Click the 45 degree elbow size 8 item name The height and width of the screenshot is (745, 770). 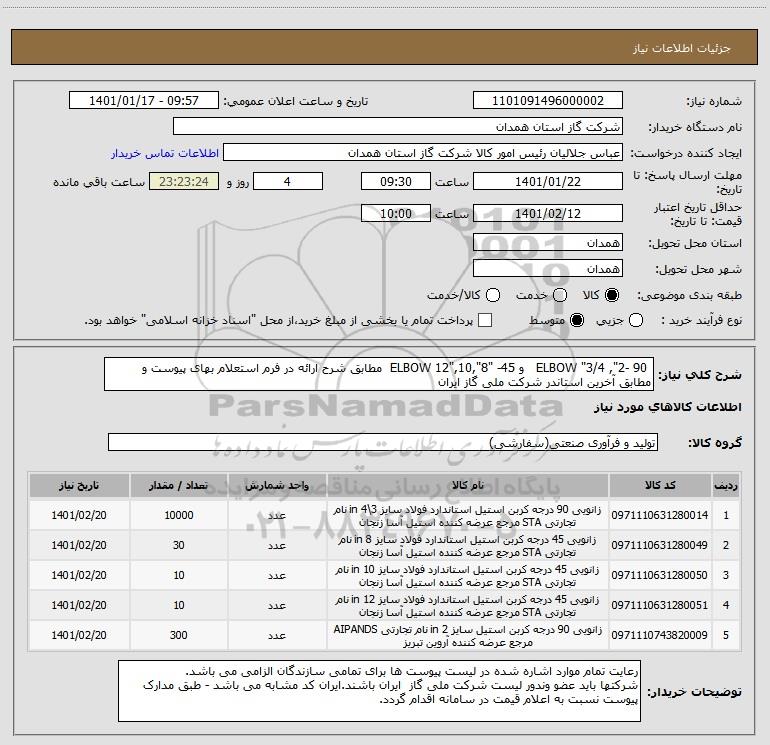tap(468, 546)
